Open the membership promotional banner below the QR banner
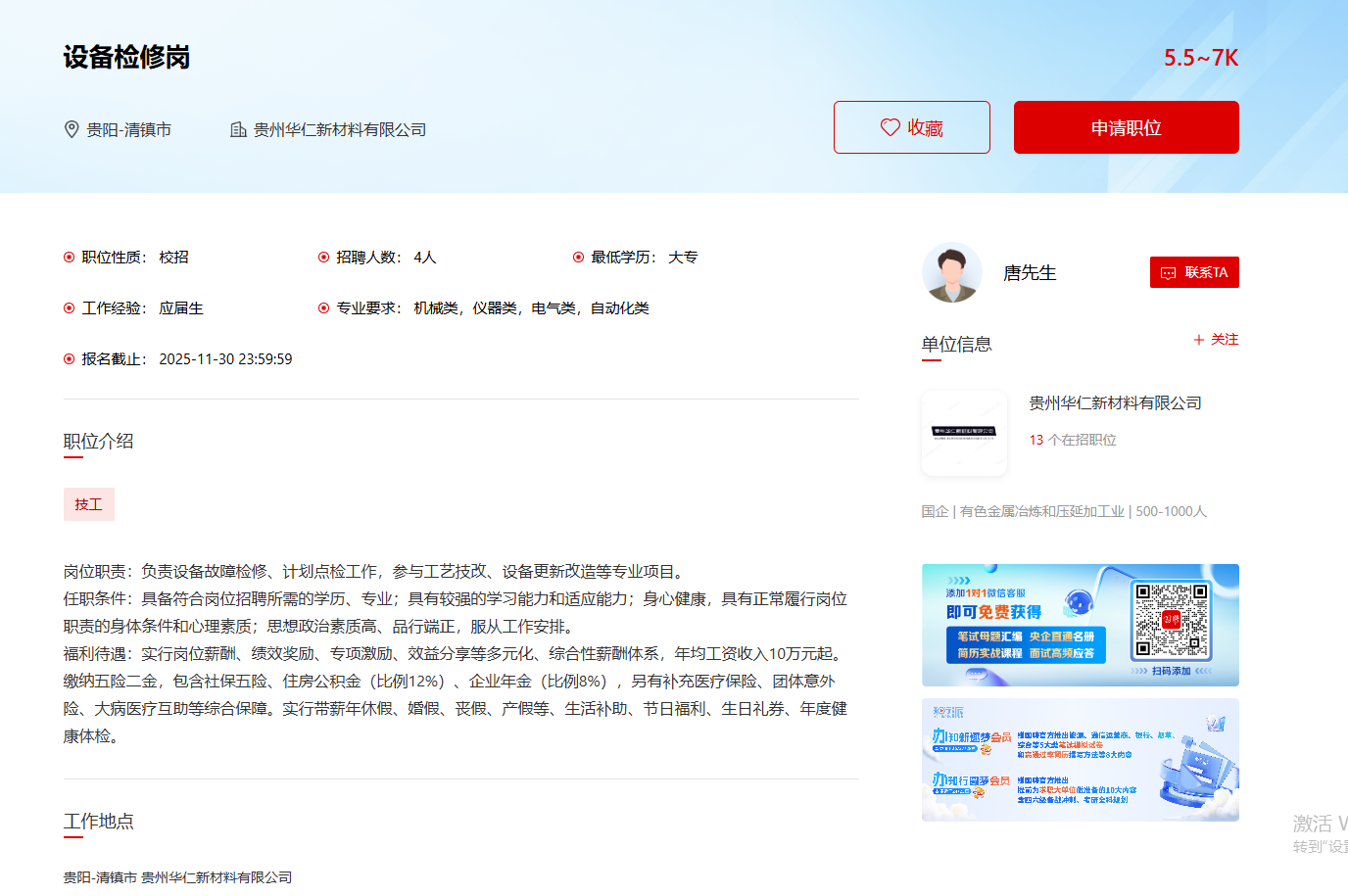1348x896 pixels. 1081,760
